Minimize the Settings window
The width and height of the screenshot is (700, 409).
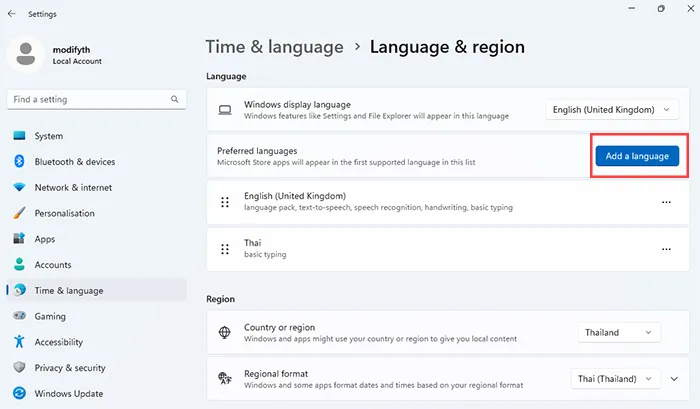(x=631, y=8)
